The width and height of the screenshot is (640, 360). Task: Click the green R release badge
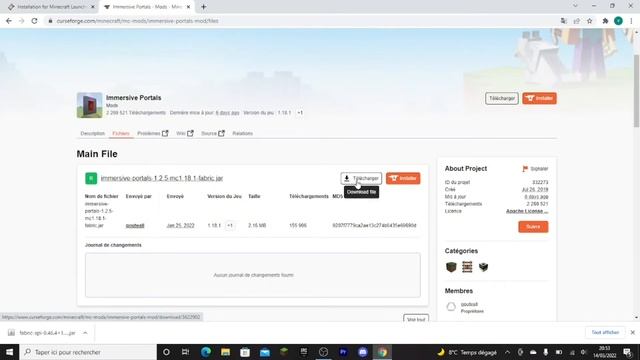click(91, 178)
